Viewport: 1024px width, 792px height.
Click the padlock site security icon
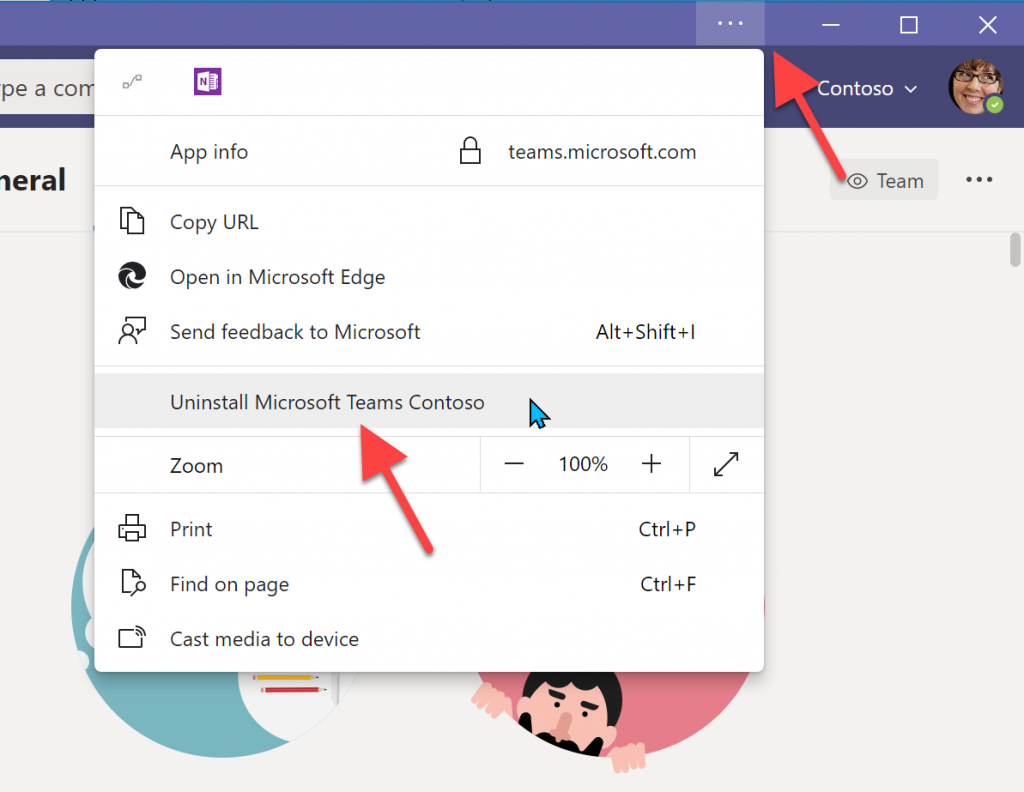[x=470, y=151]
